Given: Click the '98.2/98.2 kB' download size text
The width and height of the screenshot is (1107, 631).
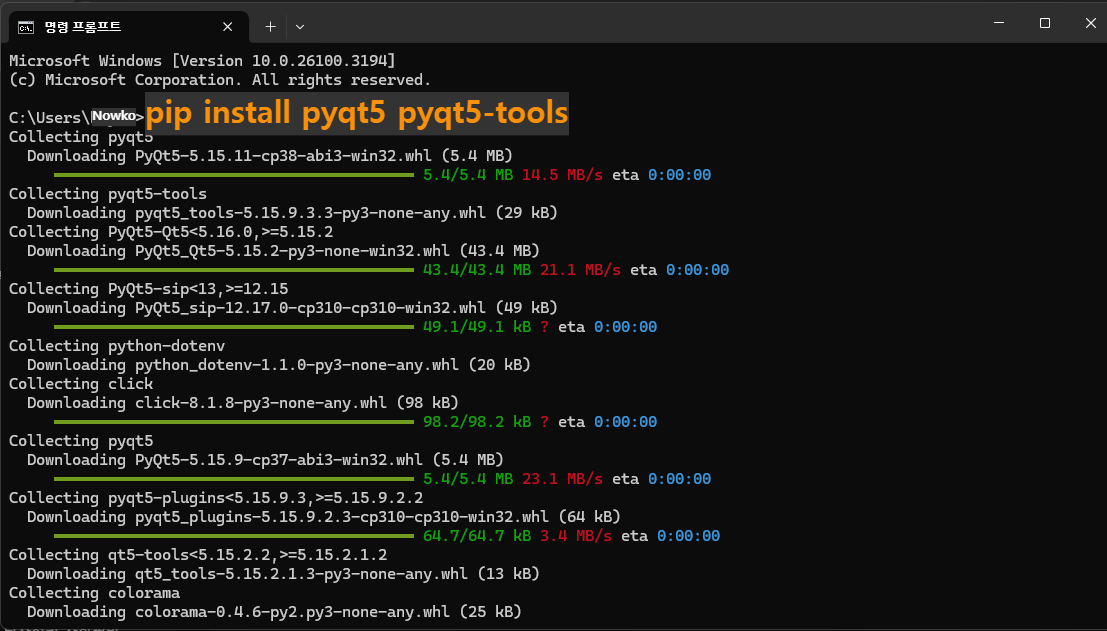Looking at the screenshot, I should (x=477, y=422).
